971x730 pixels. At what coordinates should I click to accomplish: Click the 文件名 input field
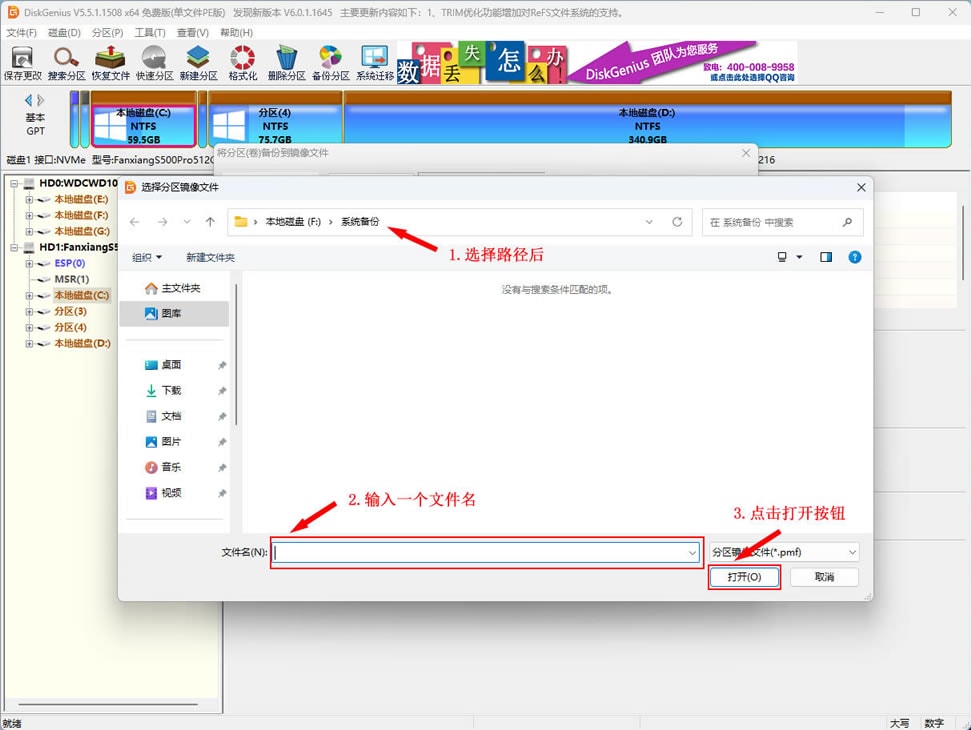pyautogui.click(x=478, y=552)
